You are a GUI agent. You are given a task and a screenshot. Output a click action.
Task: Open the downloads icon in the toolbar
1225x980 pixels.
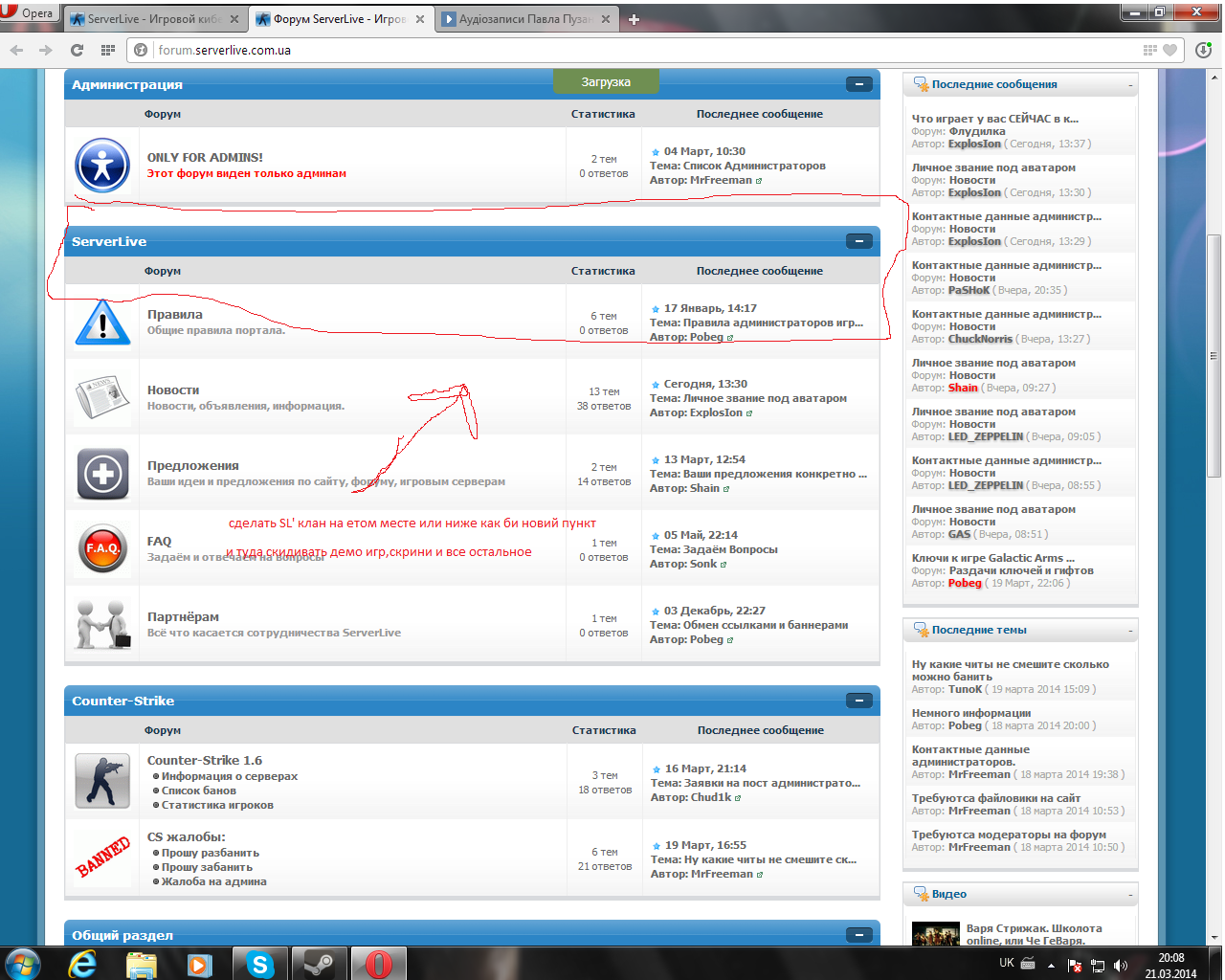[1204, 50]
